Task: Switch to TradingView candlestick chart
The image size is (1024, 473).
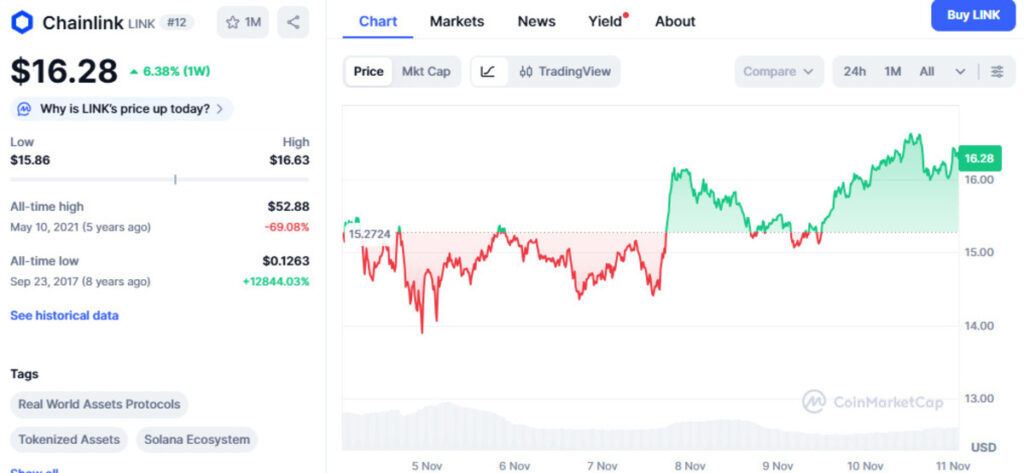Action: 564,71
